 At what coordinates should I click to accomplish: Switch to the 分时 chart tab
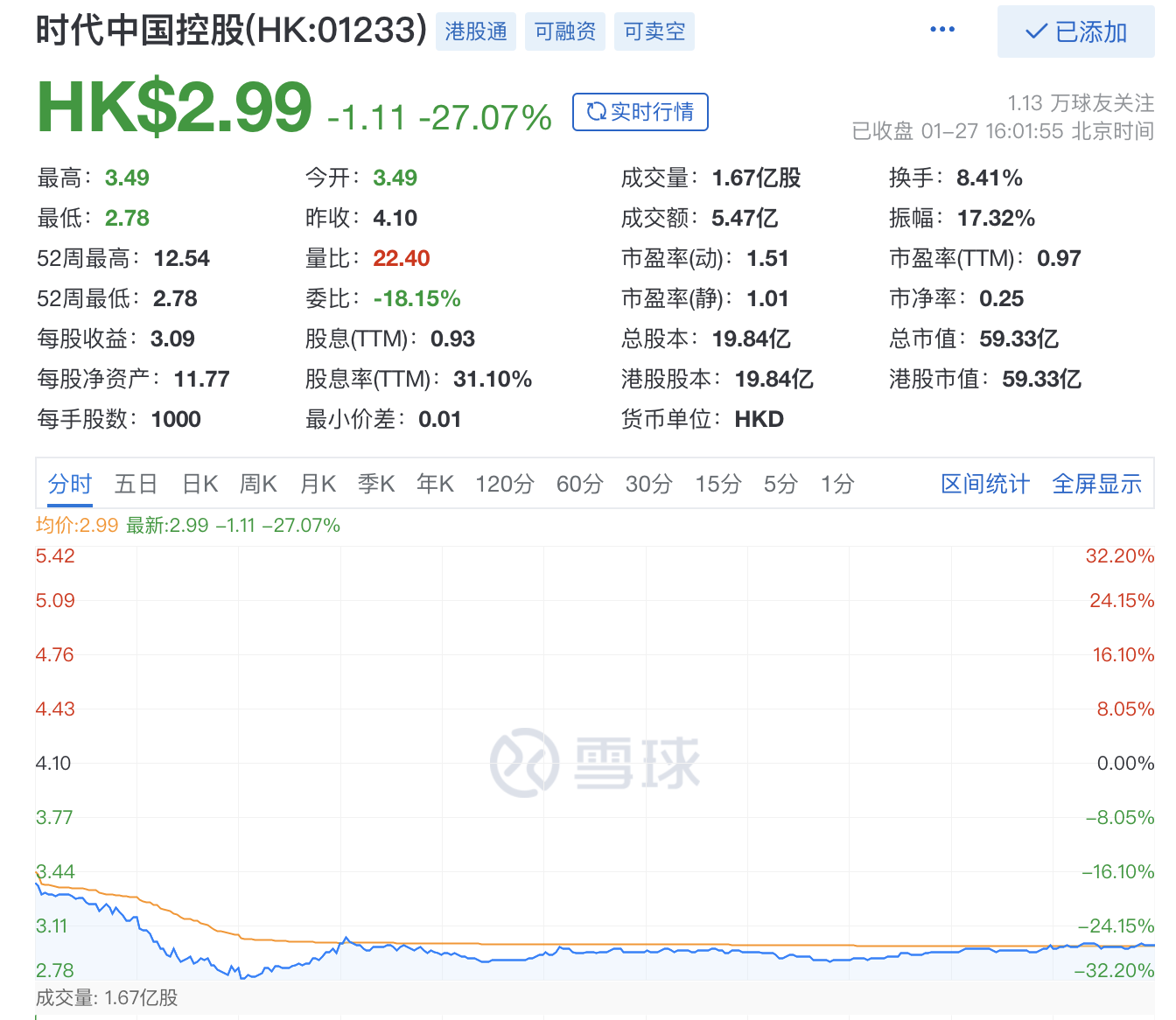click(70, 484)
